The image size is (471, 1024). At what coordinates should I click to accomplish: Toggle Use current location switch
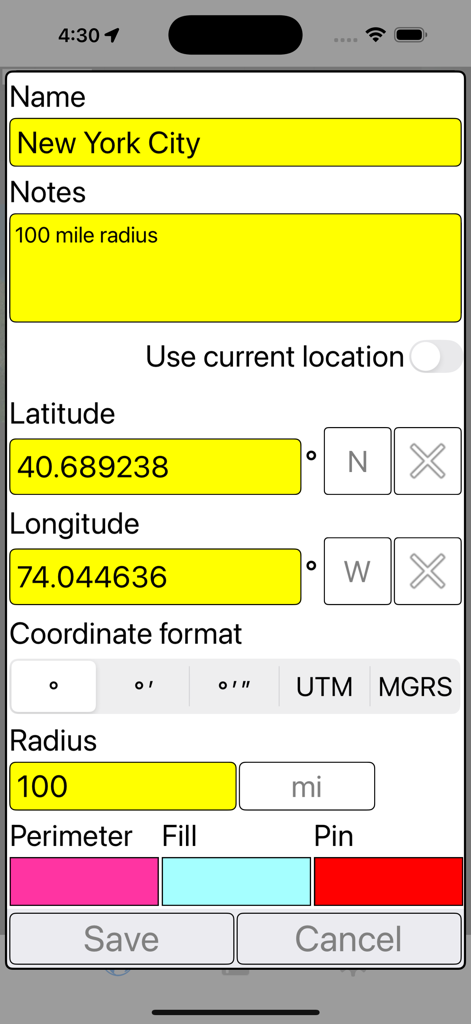coord(436,357)
